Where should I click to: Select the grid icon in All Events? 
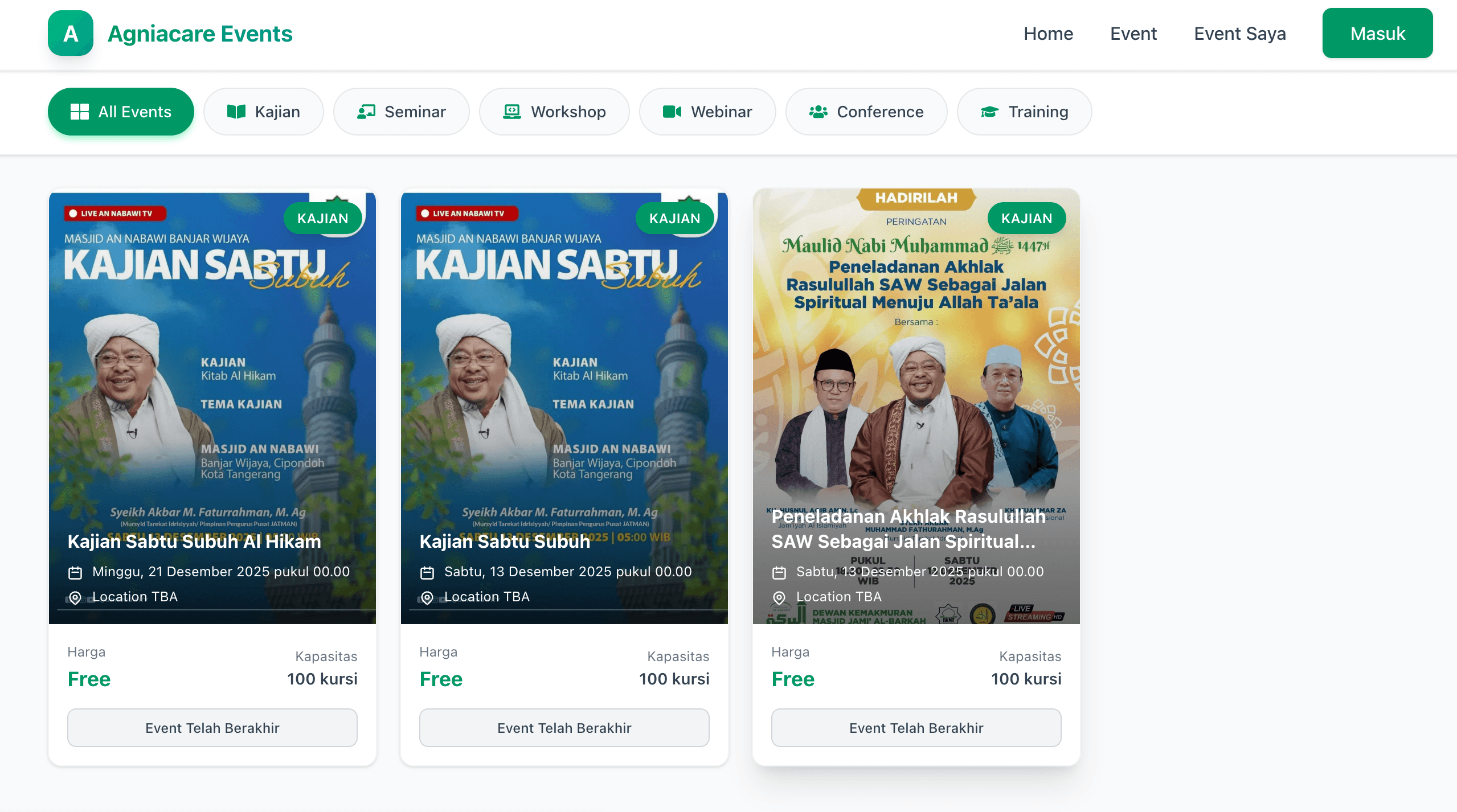coord(80,112)
